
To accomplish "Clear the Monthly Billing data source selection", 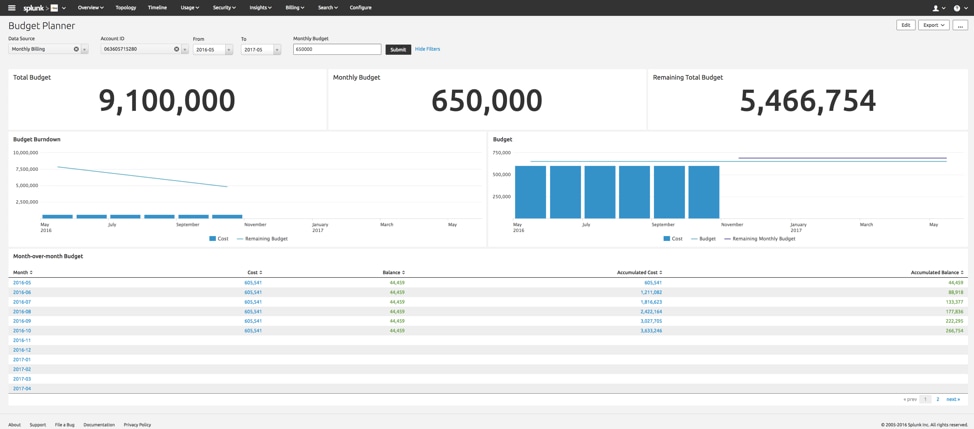I will click(76, 48).
